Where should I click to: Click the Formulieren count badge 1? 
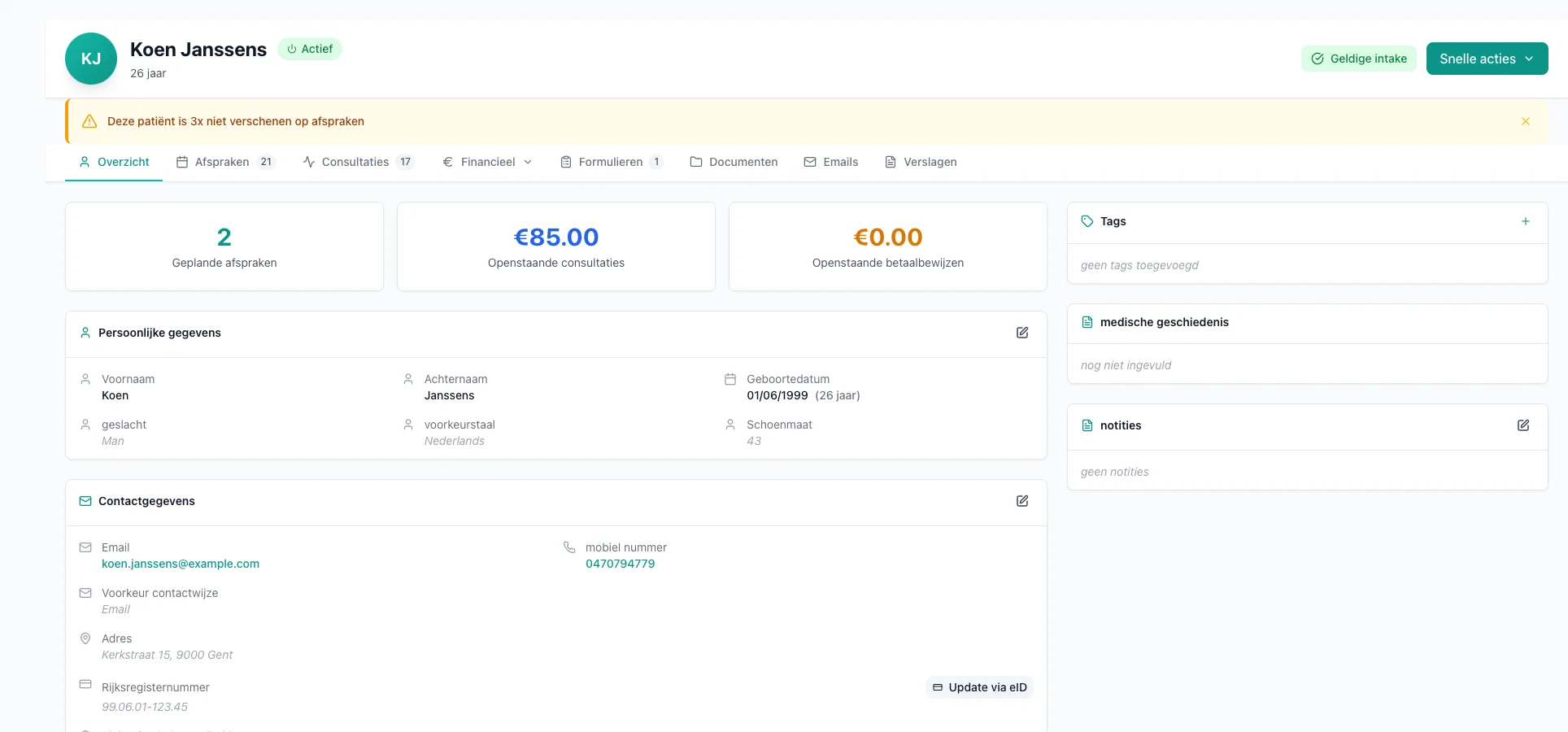656,162
